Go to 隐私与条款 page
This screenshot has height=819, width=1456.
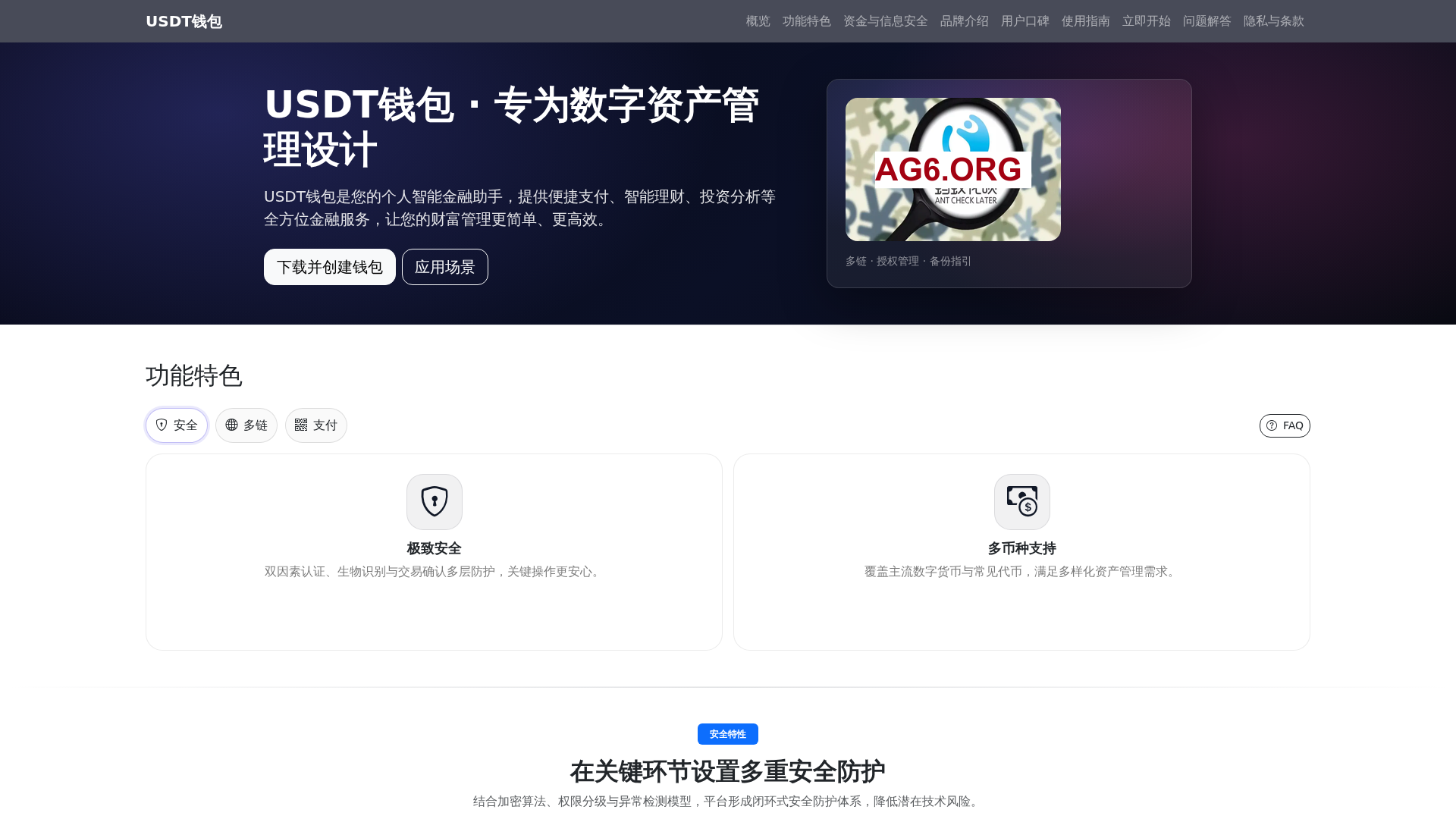click(x=1273, y=21)
